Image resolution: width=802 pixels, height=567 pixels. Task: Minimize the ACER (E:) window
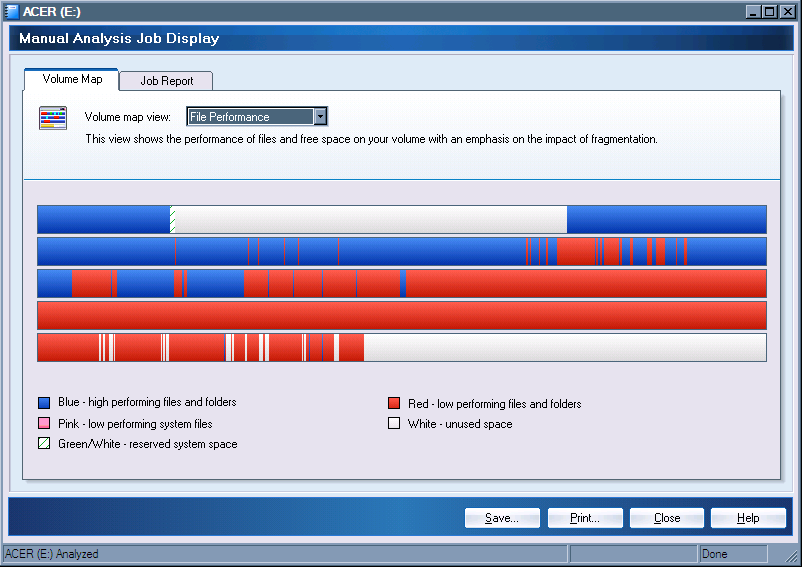pyautogui.click(x=753, y=11)
